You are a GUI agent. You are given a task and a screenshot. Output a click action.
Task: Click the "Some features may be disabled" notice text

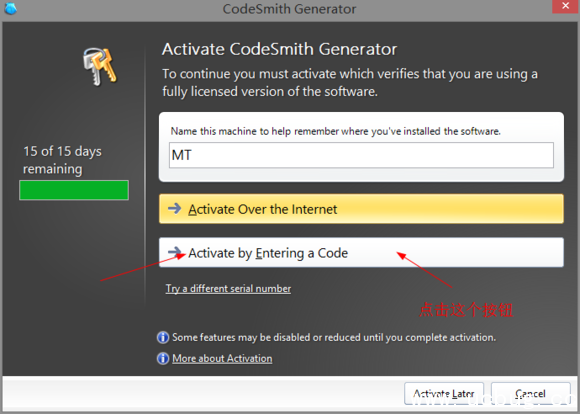point(334,337)
